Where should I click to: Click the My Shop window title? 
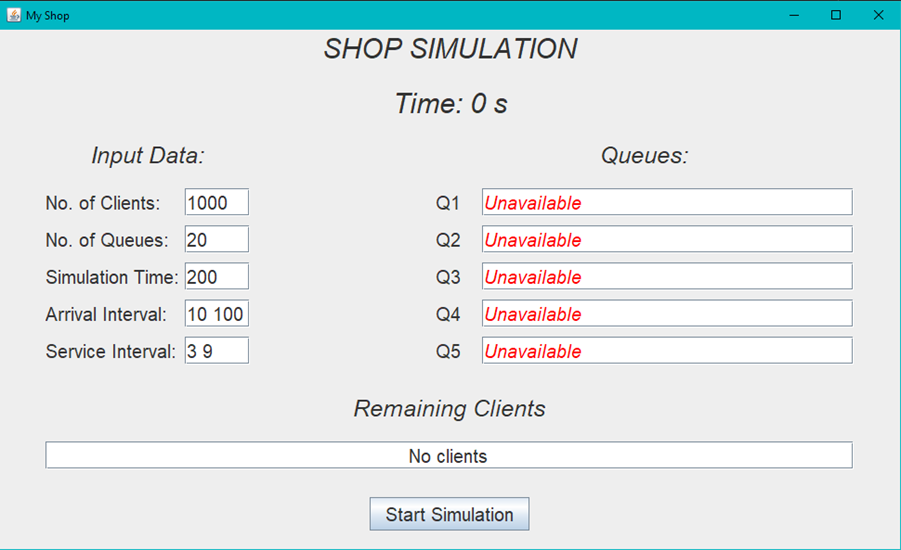coord(48,16)
